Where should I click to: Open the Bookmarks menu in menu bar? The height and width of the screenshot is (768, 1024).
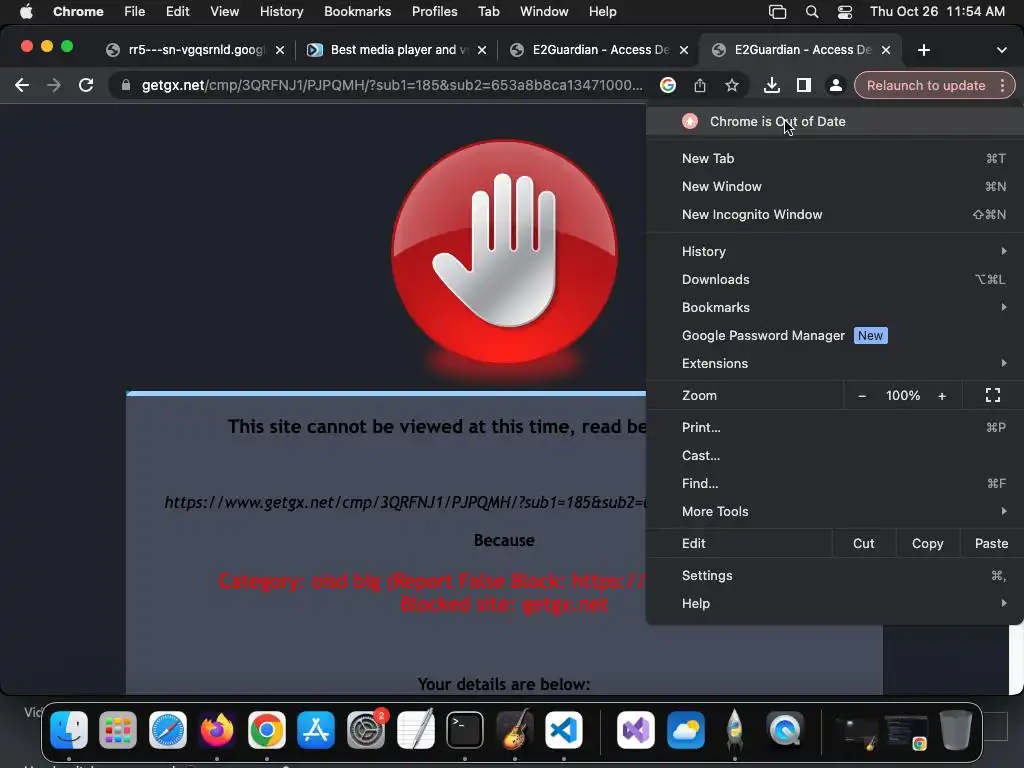click(357, 12)
